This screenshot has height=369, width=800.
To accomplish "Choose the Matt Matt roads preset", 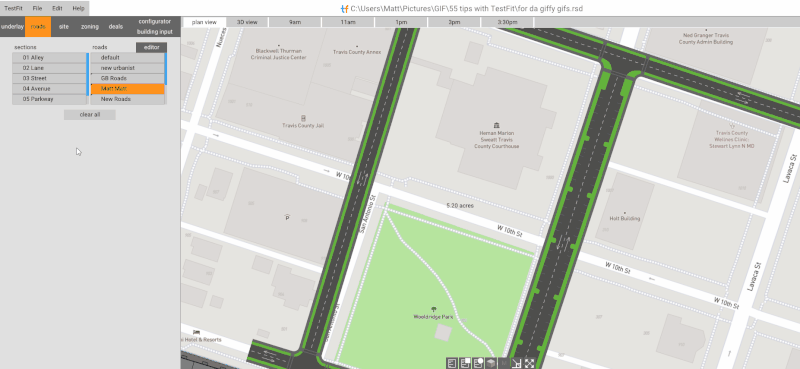I will pyautogui.click(x=128, y=89).
